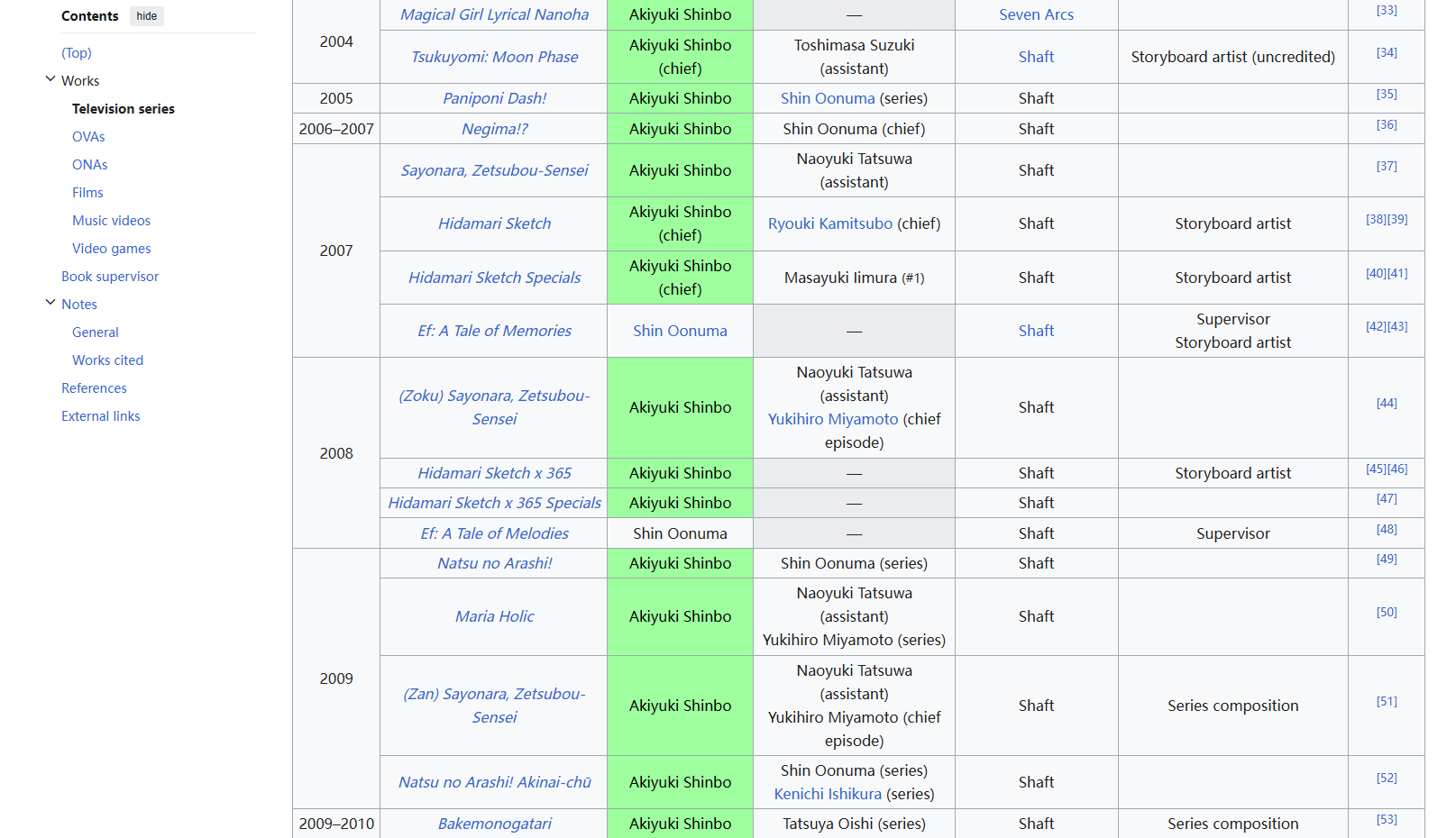Open (Zan) Sayonara, Zetsubou-Sensei article
Image resolution: width=1456 pixels, height=838 pixels.
494,706
